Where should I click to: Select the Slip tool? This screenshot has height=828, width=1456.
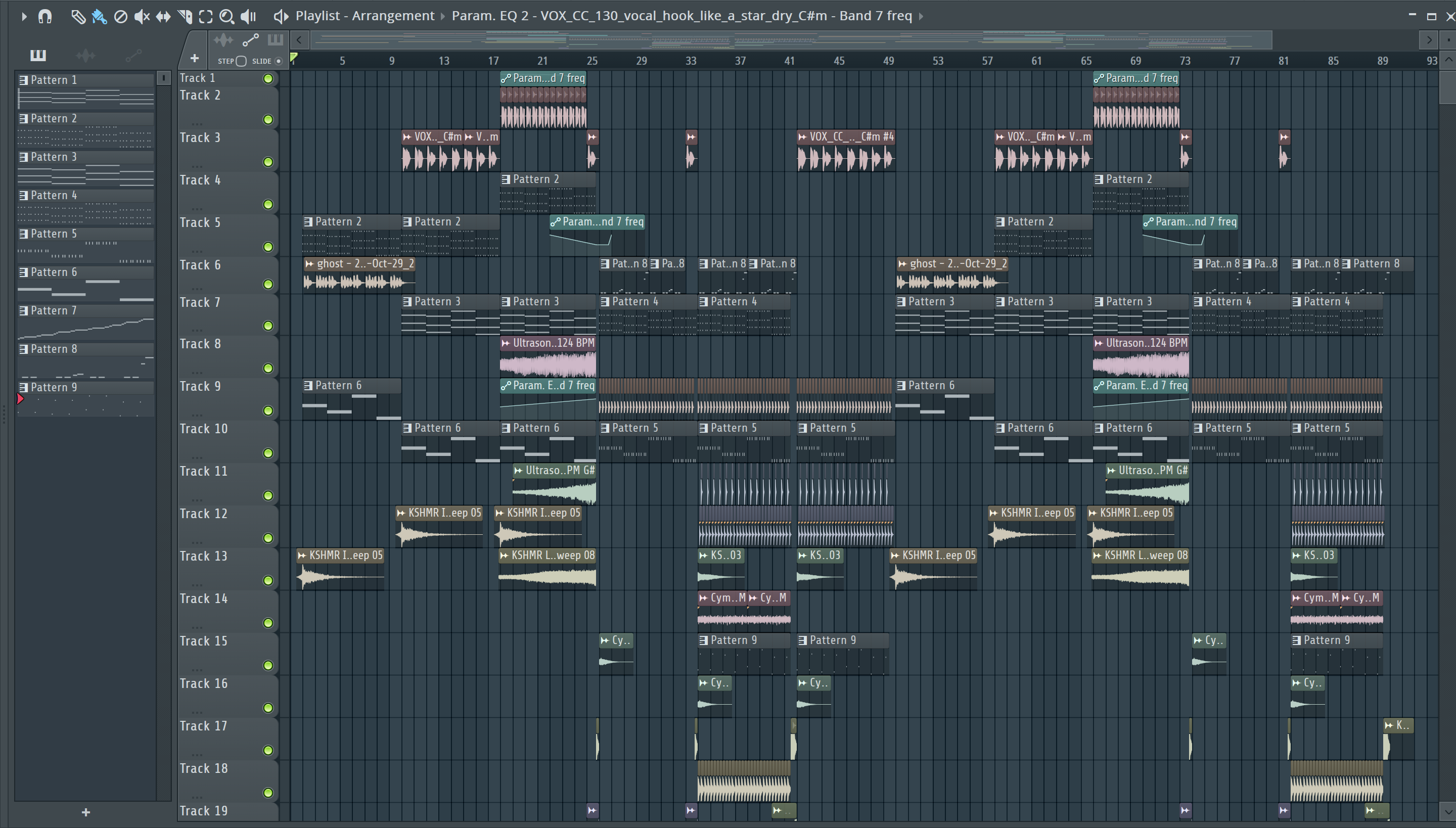163,17
